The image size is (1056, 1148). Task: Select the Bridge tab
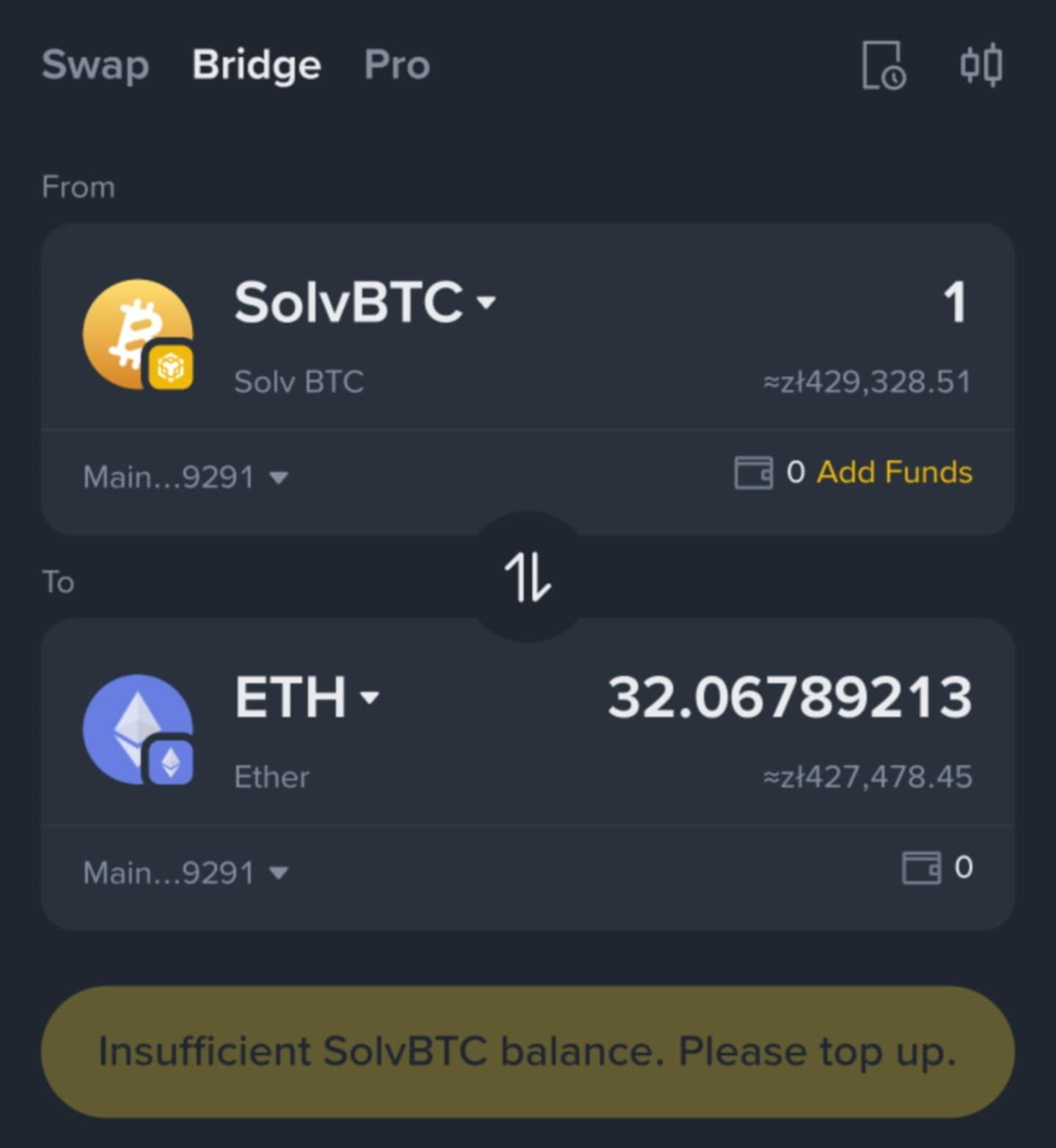[x=257, y=66]
